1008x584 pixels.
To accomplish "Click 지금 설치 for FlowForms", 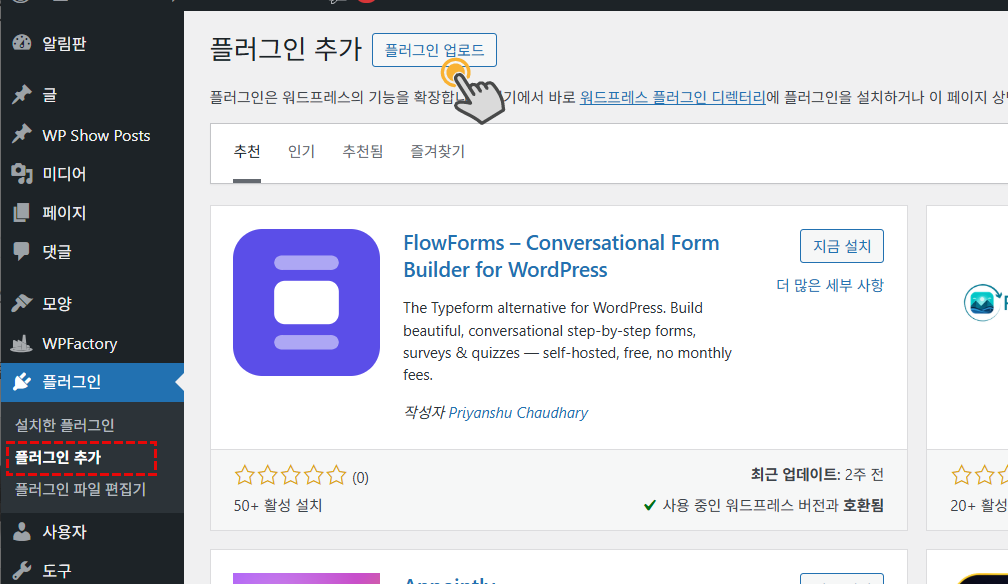I will click(x=842, y=246).
